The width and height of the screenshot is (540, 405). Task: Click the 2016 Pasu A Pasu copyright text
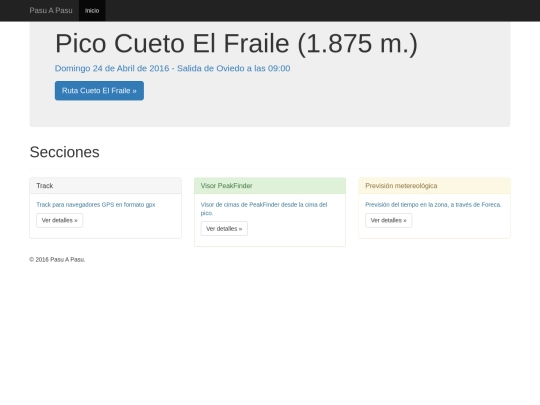(57, 260)
